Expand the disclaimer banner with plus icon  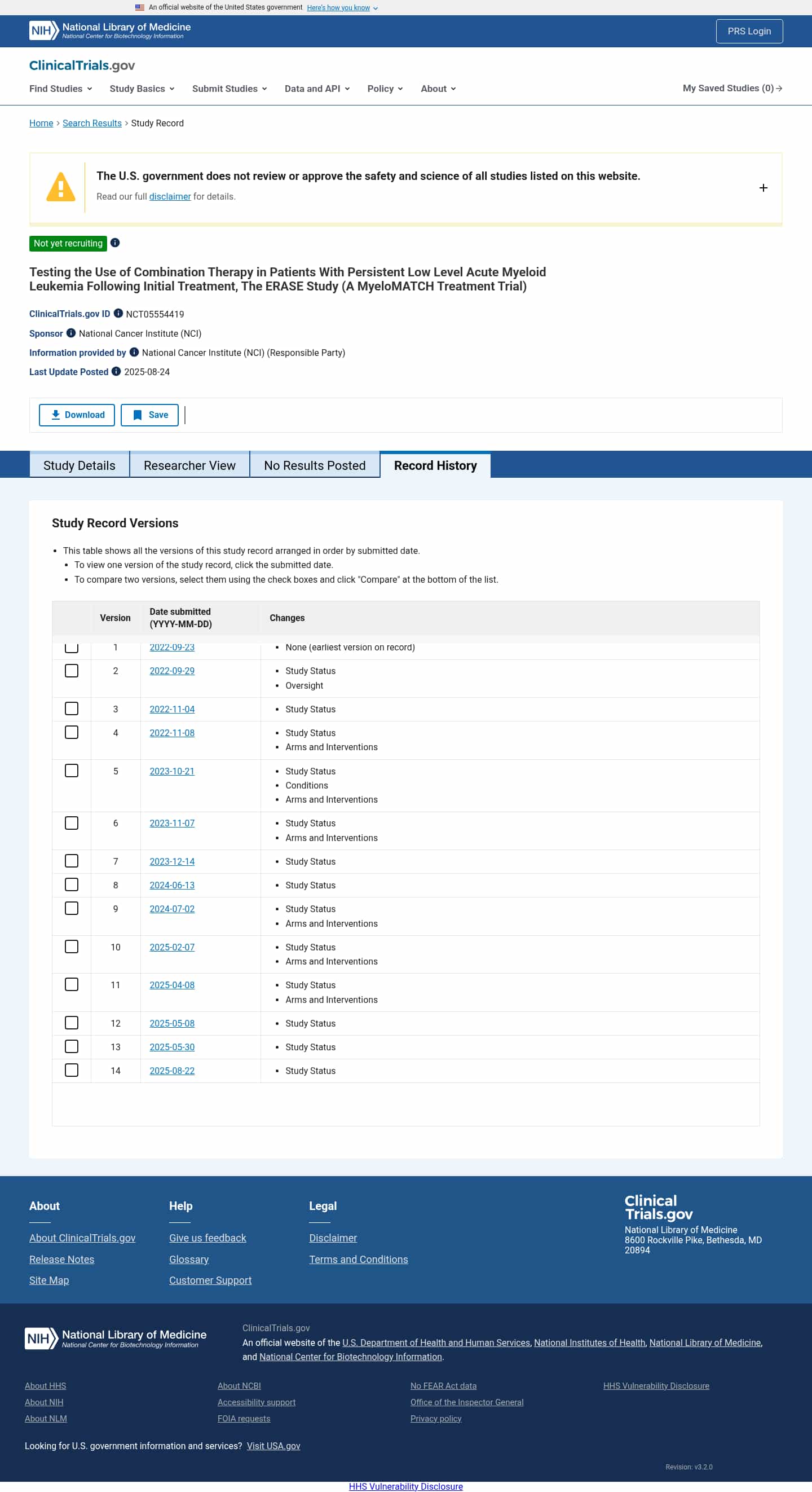coord(763,188)
